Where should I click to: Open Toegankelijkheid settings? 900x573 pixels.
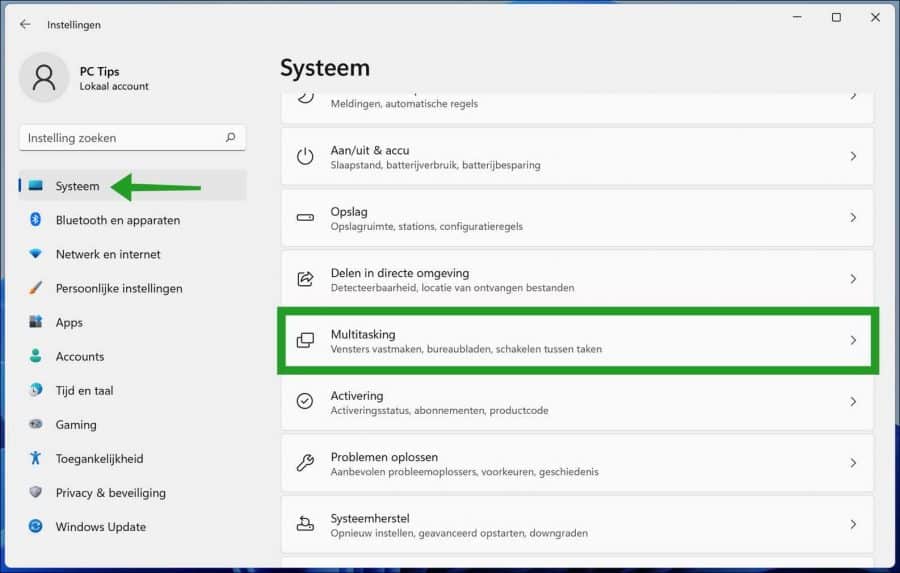133,458
